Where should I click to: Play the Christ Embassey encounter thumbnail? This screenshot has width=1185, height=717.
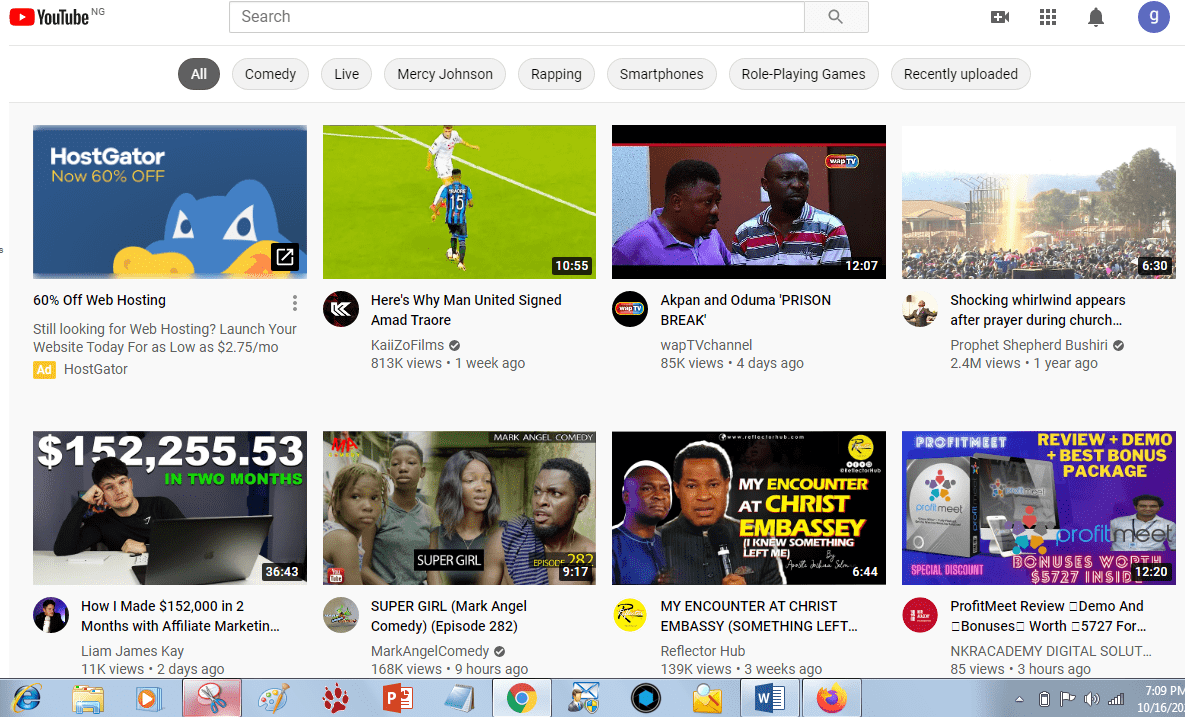(x=749, y=508)
